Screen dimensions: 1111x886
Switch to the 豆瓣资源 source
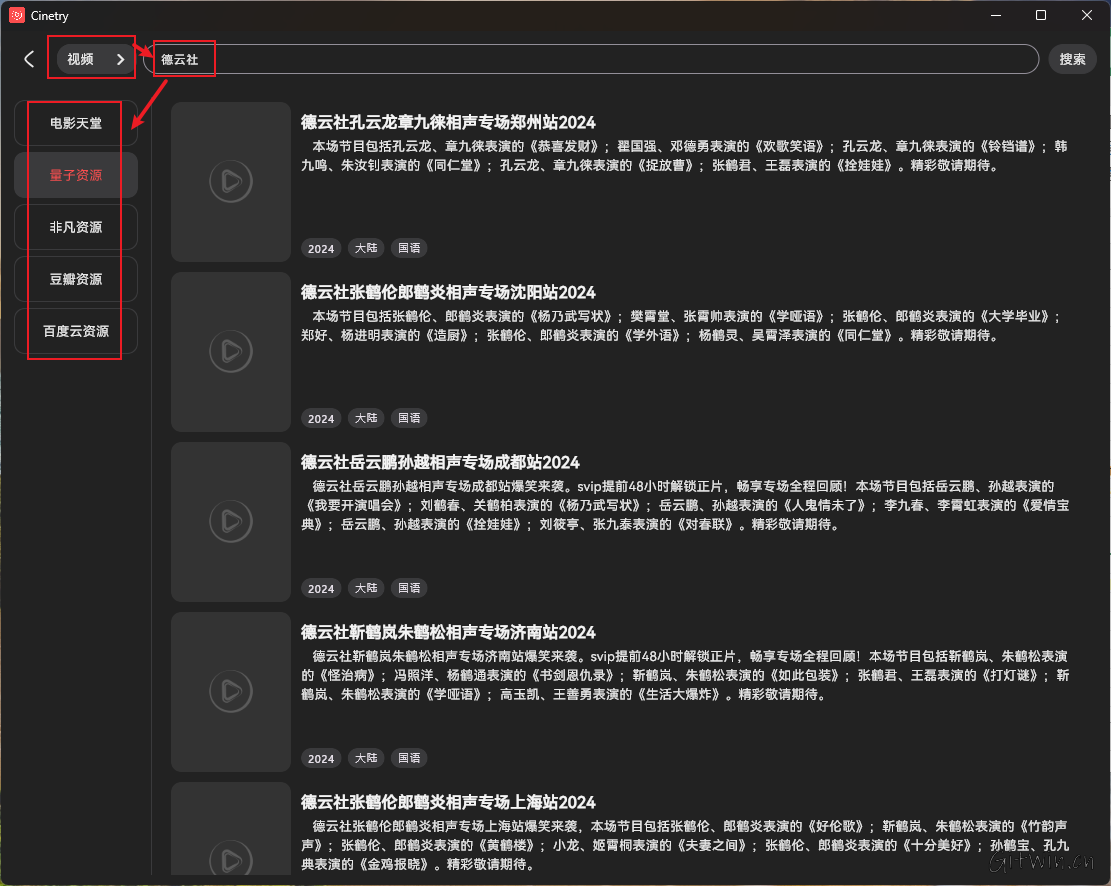coord(76,279)
